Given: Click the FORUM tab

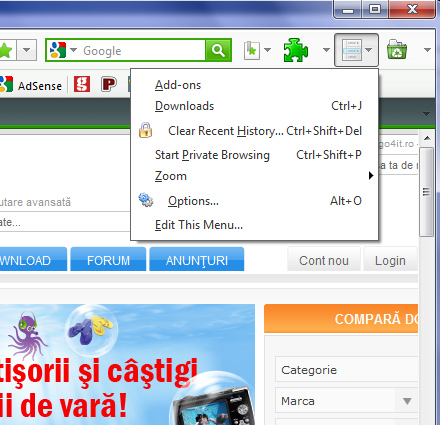Looking at the screenshot, I should point(108,260).
